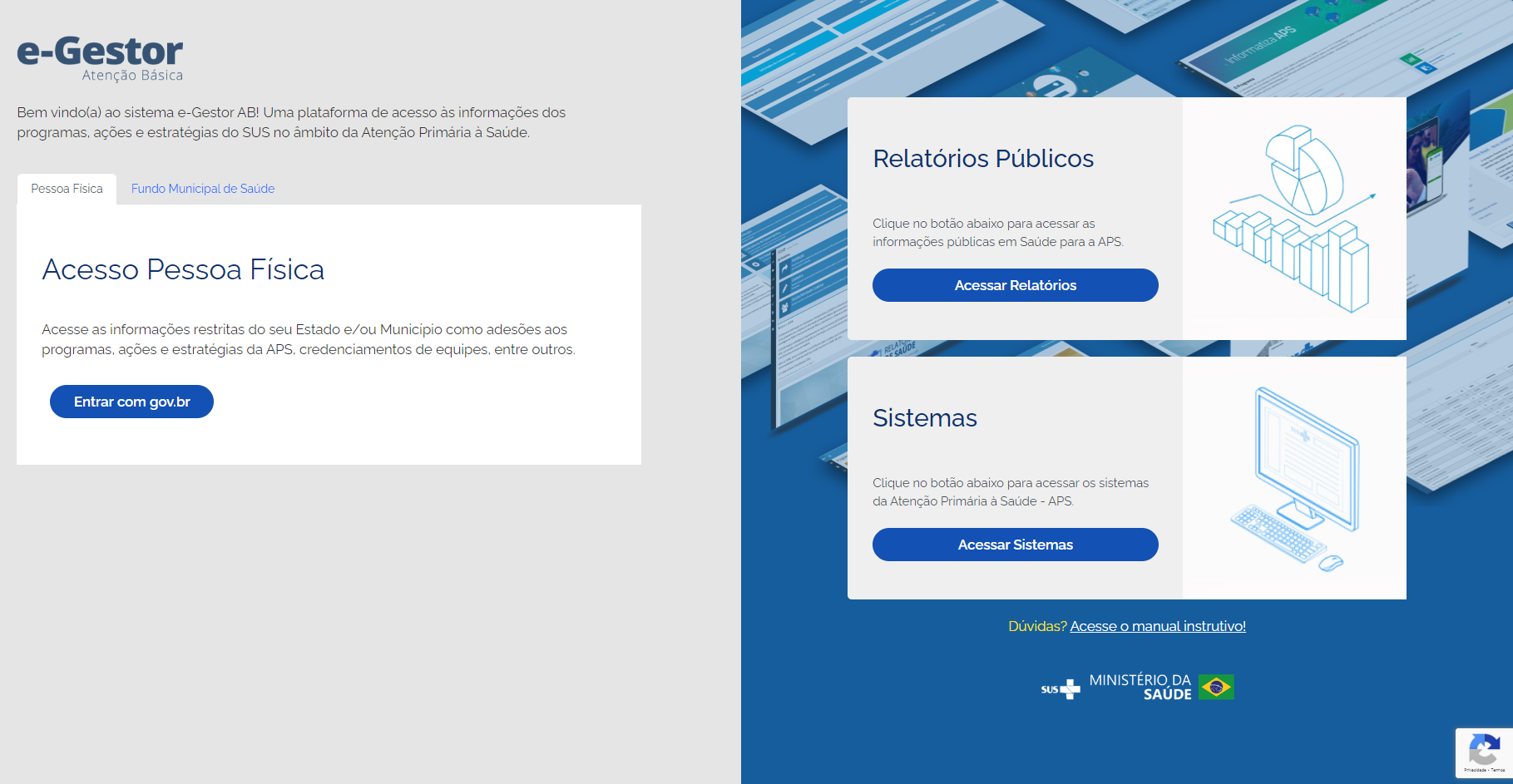The width and height of the screenshot is (1513, 784).
Task: Click the Sistemas card heading
Action: [x=925, y=418]
